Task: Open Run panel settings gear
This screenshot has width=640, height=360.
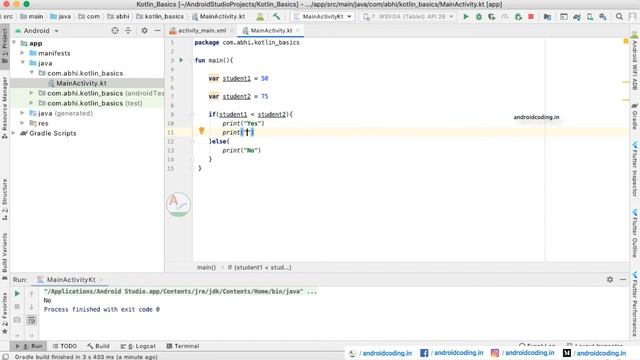Action: 610,280
